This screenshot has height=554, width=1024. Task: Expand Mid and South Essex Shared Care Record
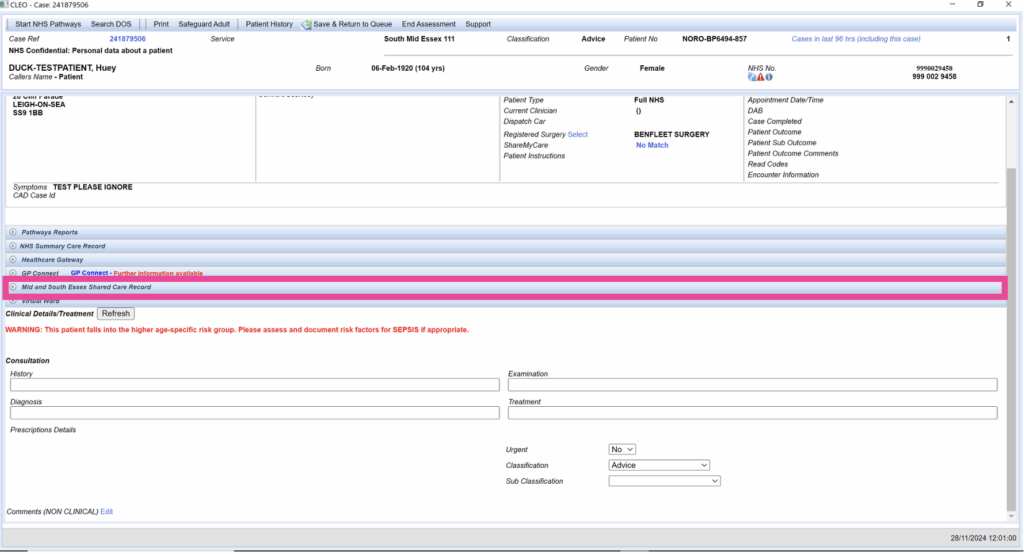(12, 287)
